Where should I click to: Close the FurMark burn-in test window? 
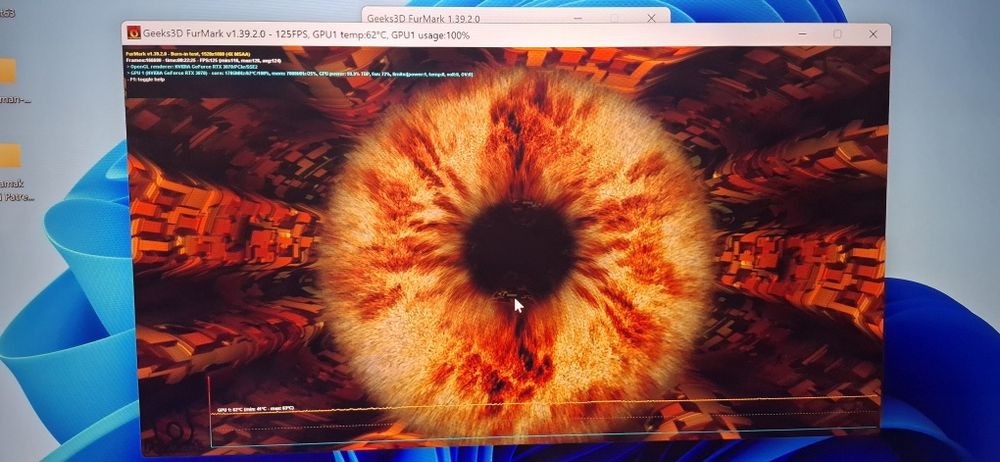click(872, 34)
